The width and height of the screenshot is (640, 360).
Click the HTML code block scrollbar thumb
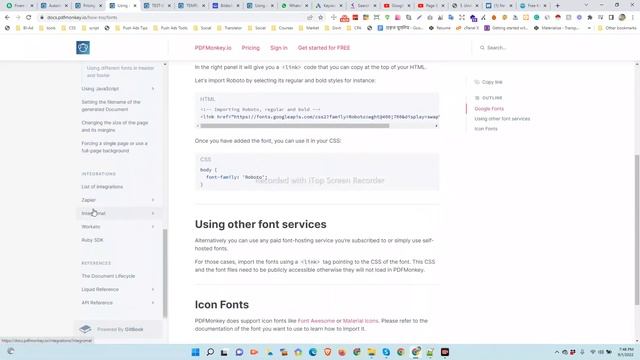pyautogui.click(x=295, y=126)
